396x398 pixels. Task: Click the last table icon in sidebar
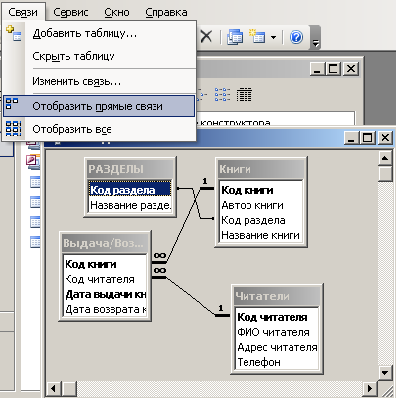(35, 242)
